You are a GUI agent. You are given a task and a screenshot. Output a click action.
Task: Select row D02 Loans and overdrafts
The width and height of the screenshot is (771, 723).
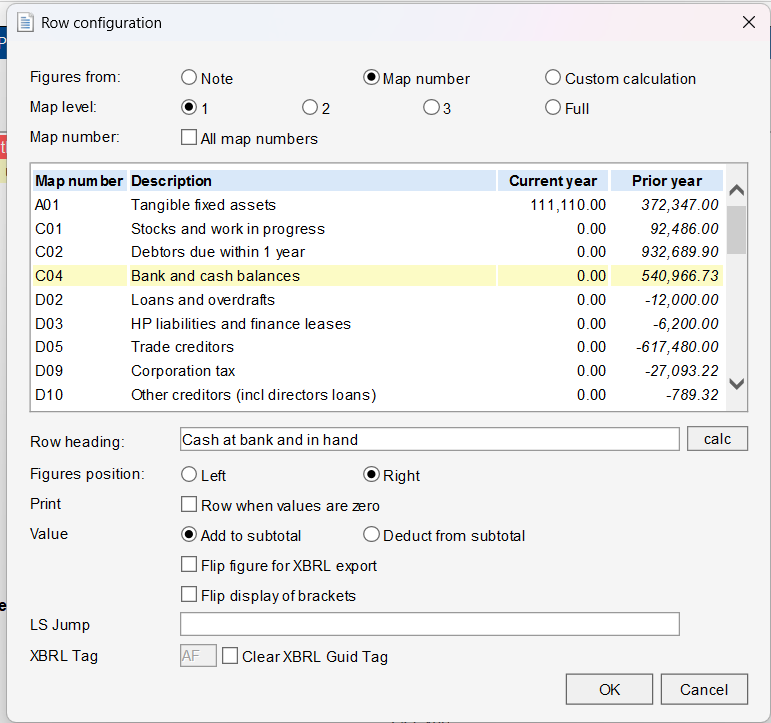[378, 300]
